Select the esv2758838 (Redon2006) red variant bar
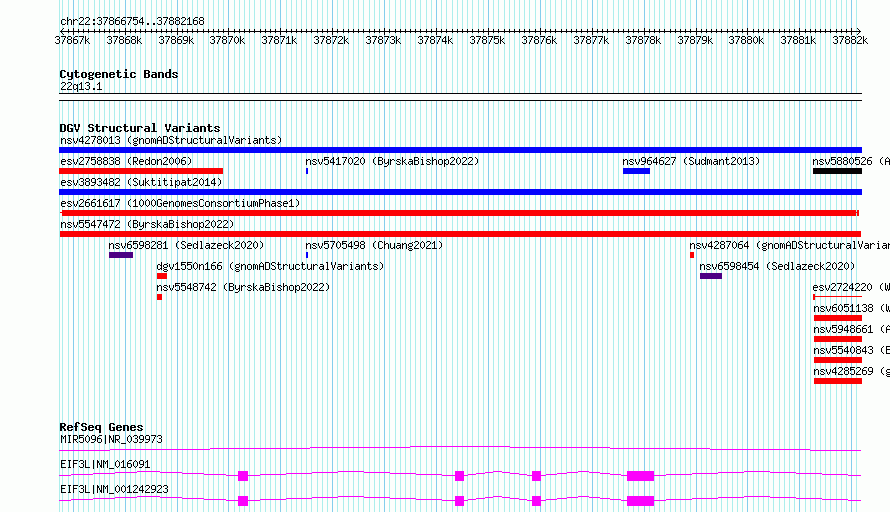This screenshot has width=890, height=512. (x=141, y=171)
